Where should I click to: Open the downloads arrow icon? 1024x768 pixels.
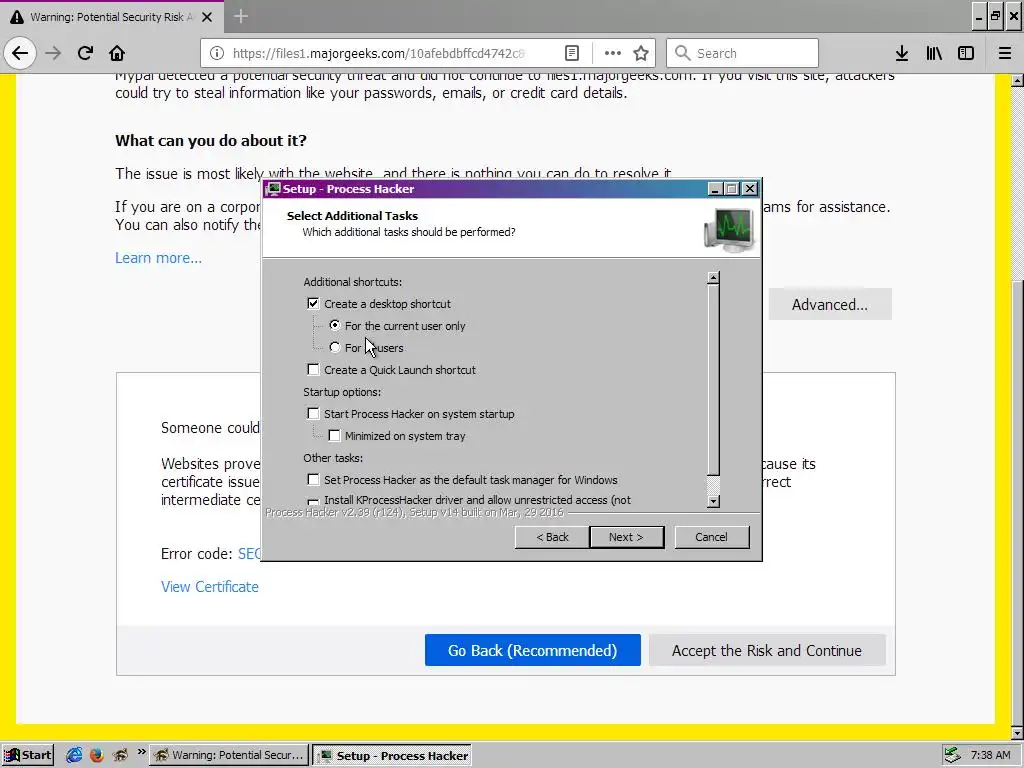[x=902, y=53]
